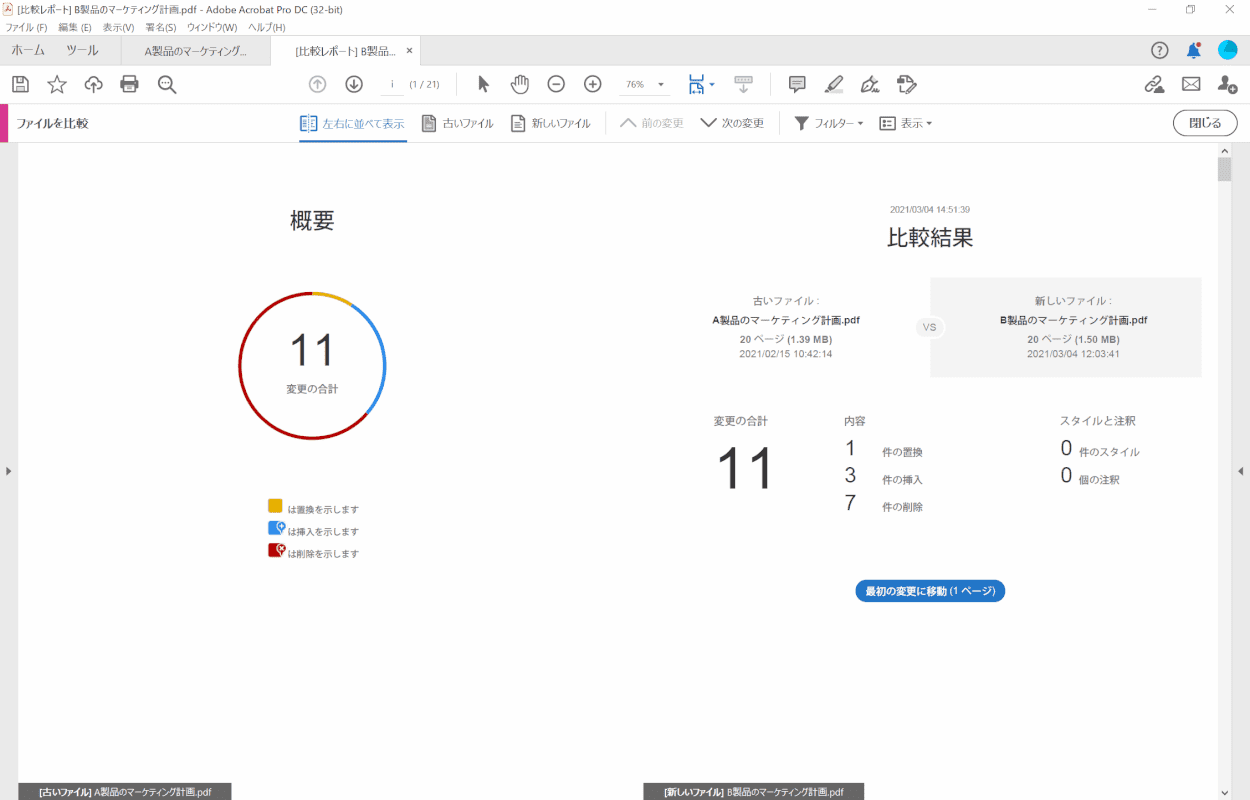Image resolution: width=1250 pixels, height=800 pixels.
Task: Click the red deletion legend swatch
Action: [276, 550]
